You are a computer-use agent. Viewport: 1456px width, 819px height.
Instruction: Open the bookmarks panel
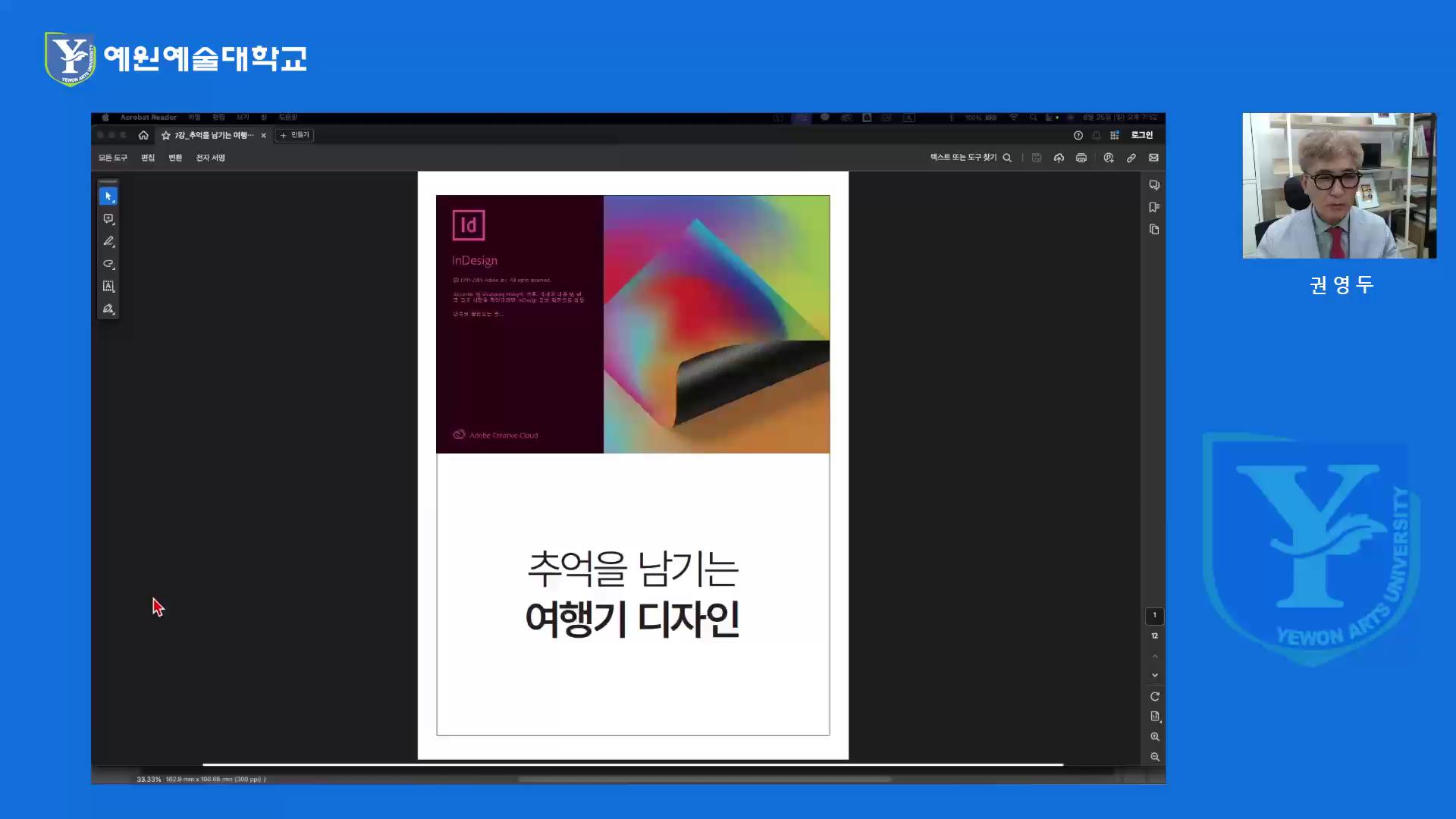(1153, 206)
